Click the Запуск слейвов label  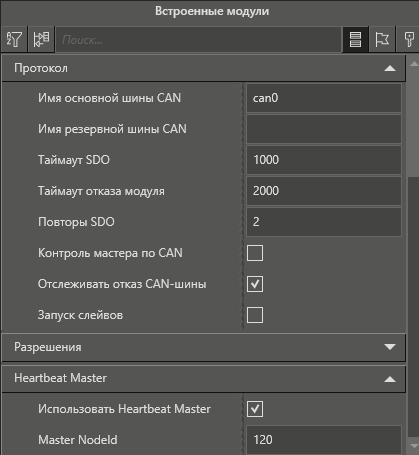point(80,315)
